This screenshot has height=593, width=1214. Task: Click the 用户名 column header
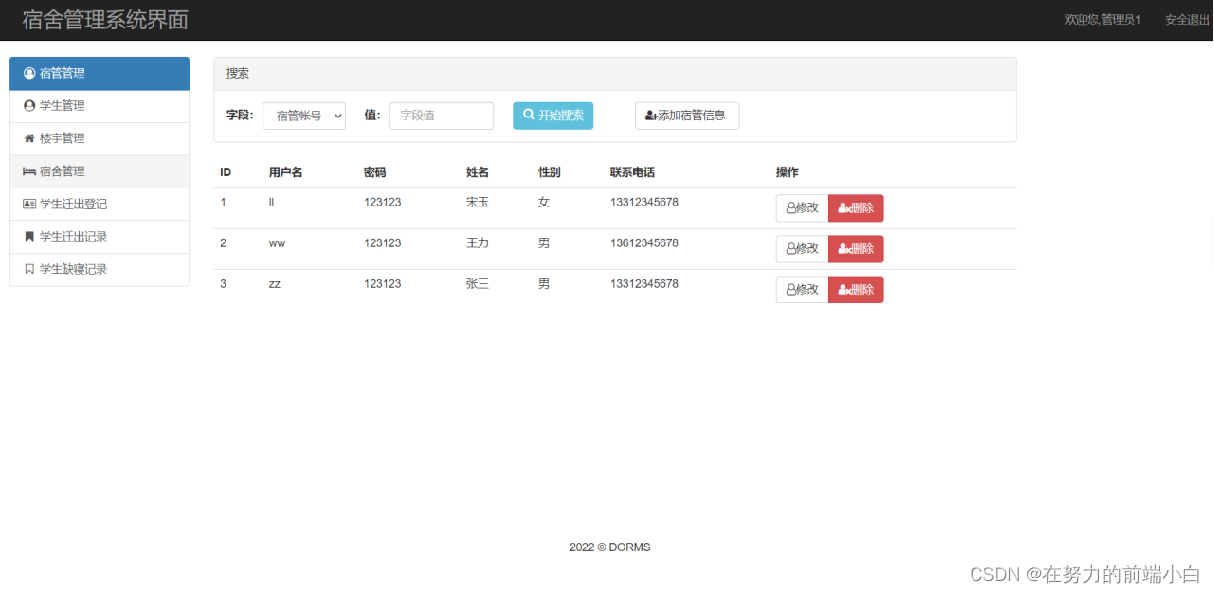click(286, 173)
